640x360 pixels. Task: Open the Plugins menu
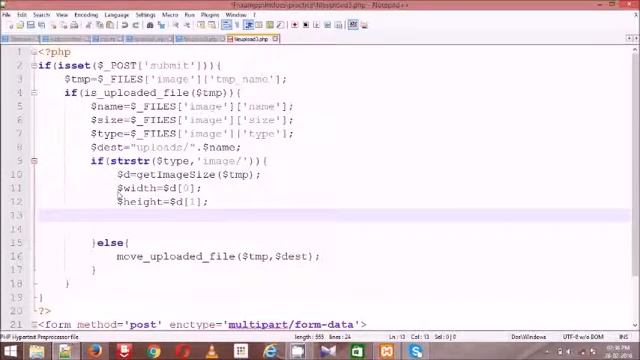(210, 15)
